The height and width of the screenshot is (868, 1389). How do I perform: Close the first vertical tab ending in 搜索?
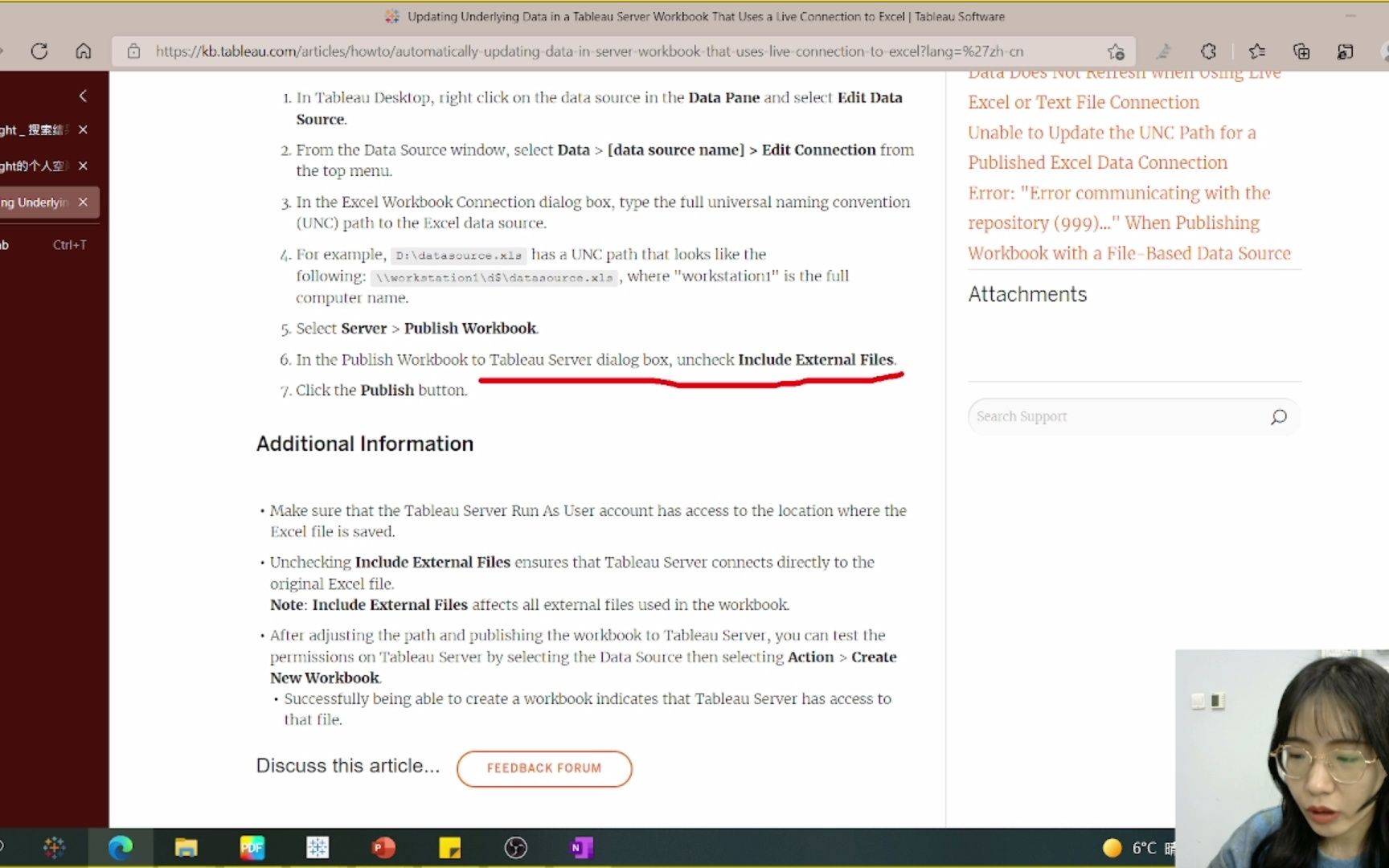83,129
